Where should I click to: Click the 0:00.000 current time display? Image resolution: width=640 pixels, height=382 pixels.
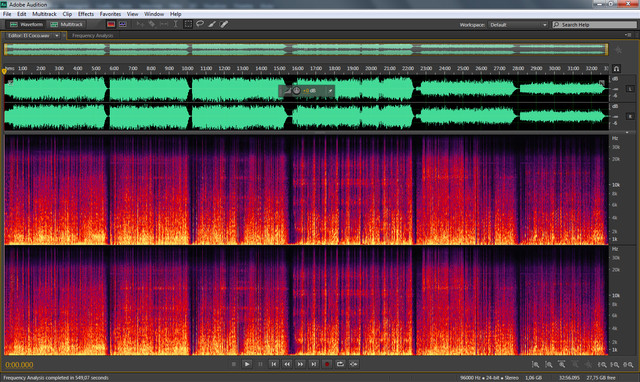coord(19,365)
